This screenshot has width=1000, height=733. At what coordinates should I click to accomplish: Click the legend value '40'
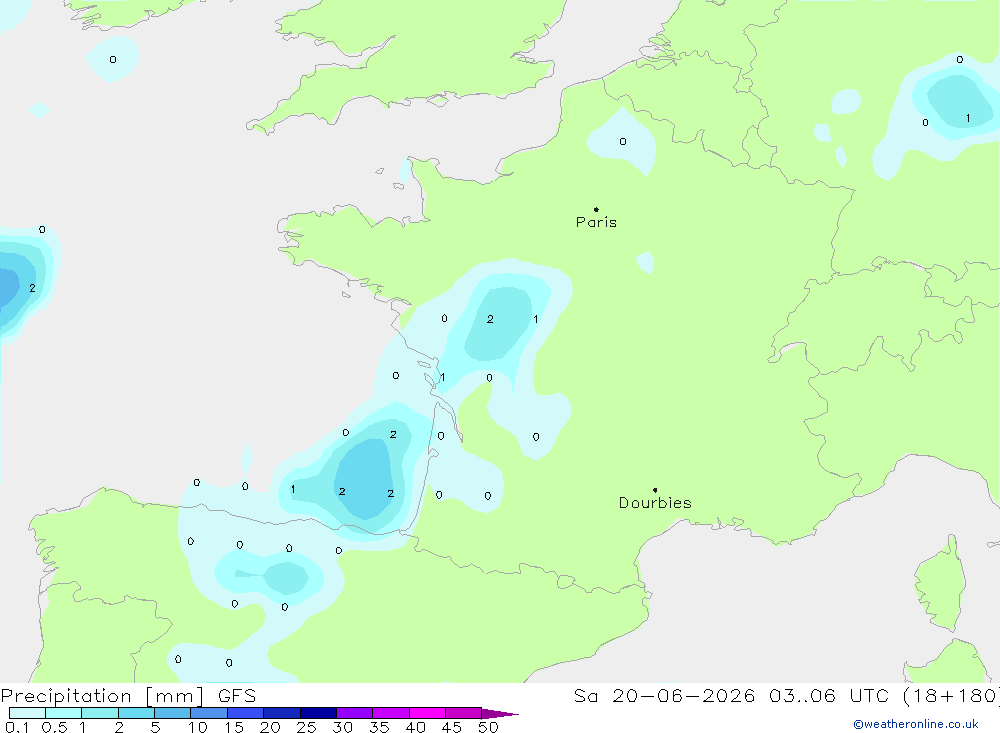[x=416, y=727]
